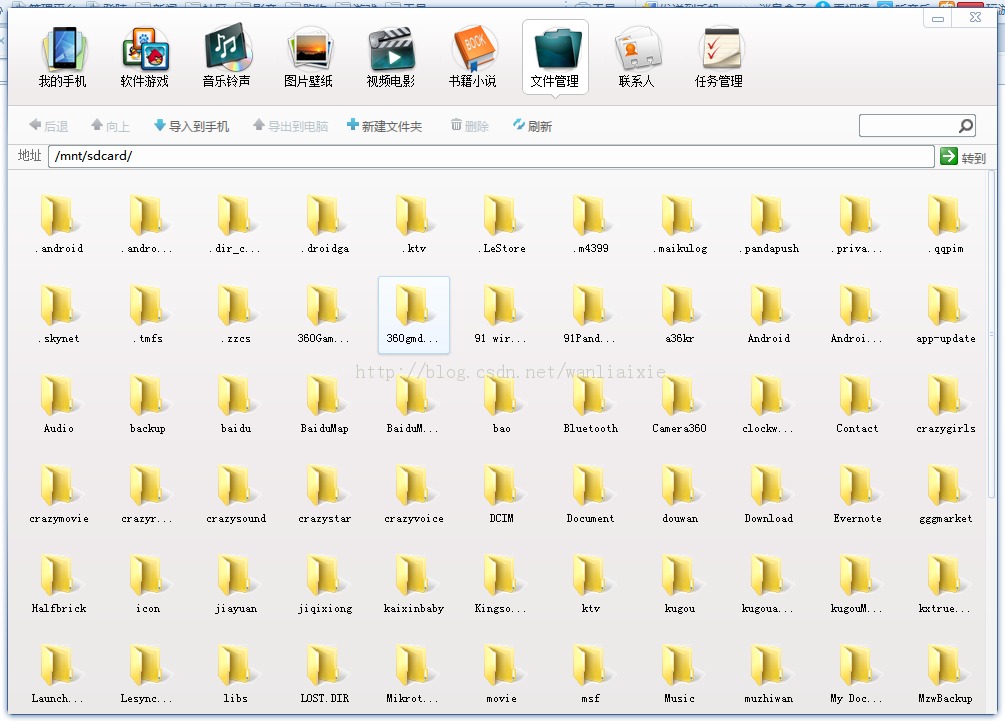
Task: Open the 我的手机 phone section
Action: [62, 58]
